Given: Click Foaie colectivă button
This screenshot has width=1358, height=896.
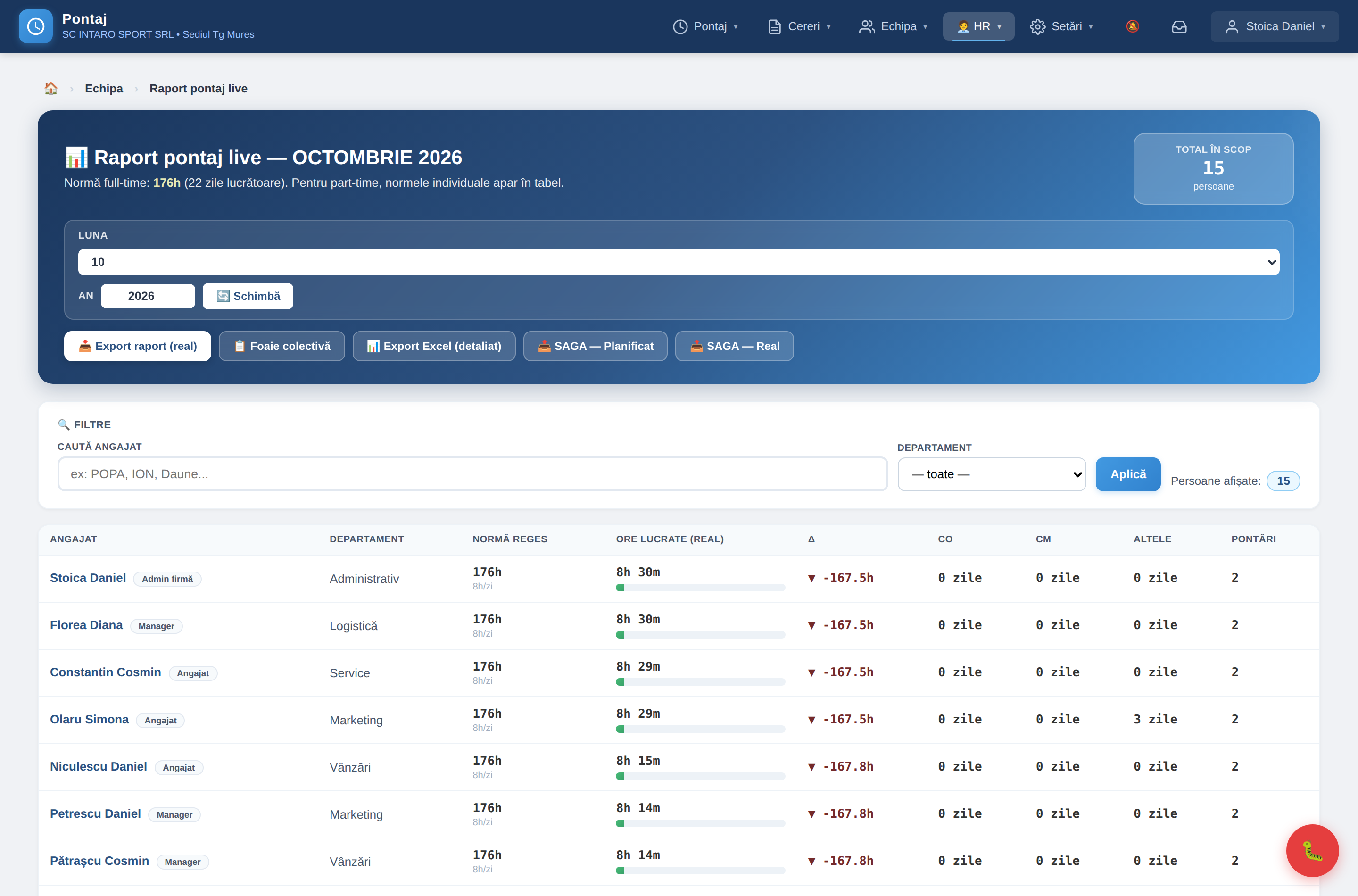Looking at the screenshot, I should (282, 346).
